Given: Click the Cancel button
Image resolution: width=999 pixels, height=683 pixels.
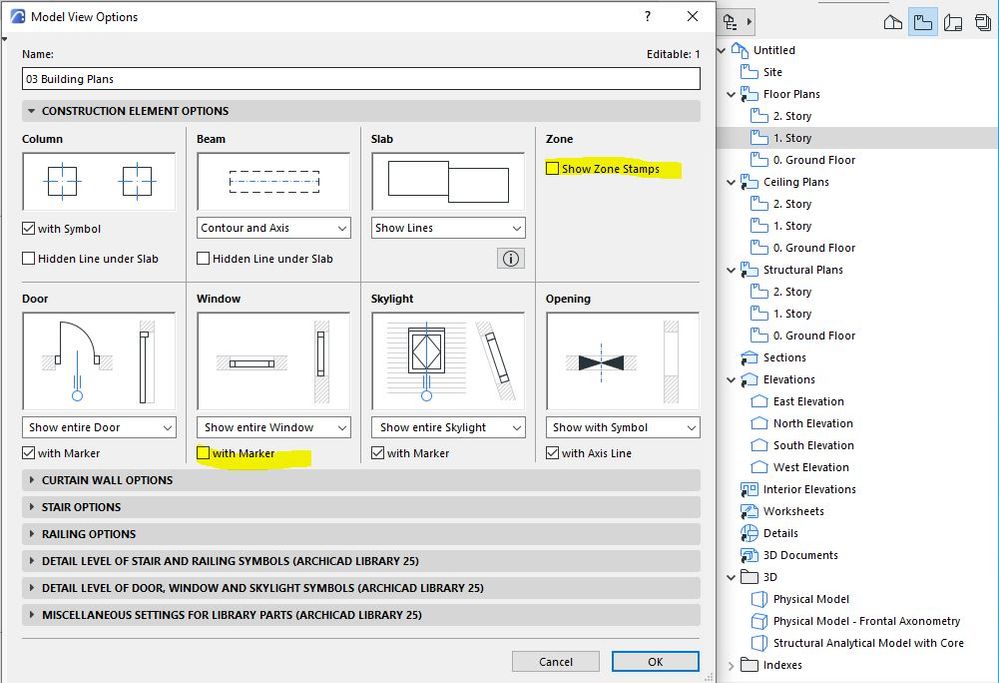Looking at the screenshot, I should click(556, 661).
